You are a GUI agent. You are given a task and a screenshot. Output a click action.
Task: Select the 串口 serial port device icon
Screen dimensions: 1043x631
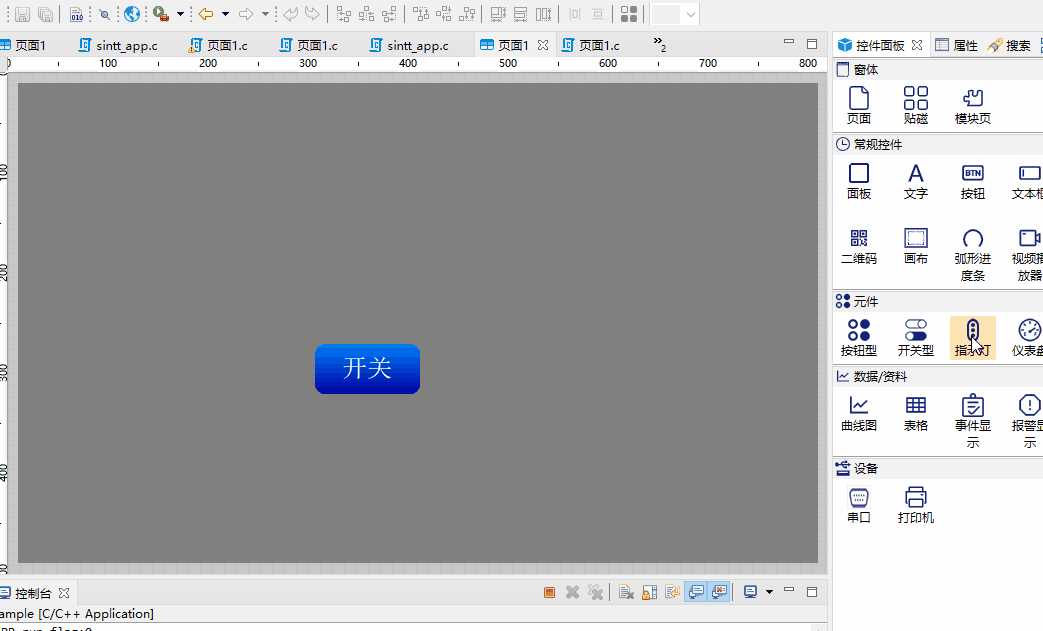(x=858, y=504)
